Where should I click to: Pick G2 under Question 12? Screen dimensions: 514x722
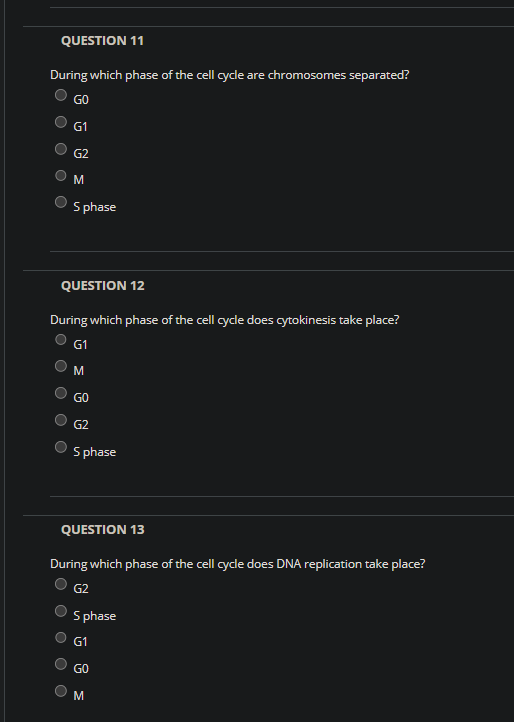coord(61,419)
